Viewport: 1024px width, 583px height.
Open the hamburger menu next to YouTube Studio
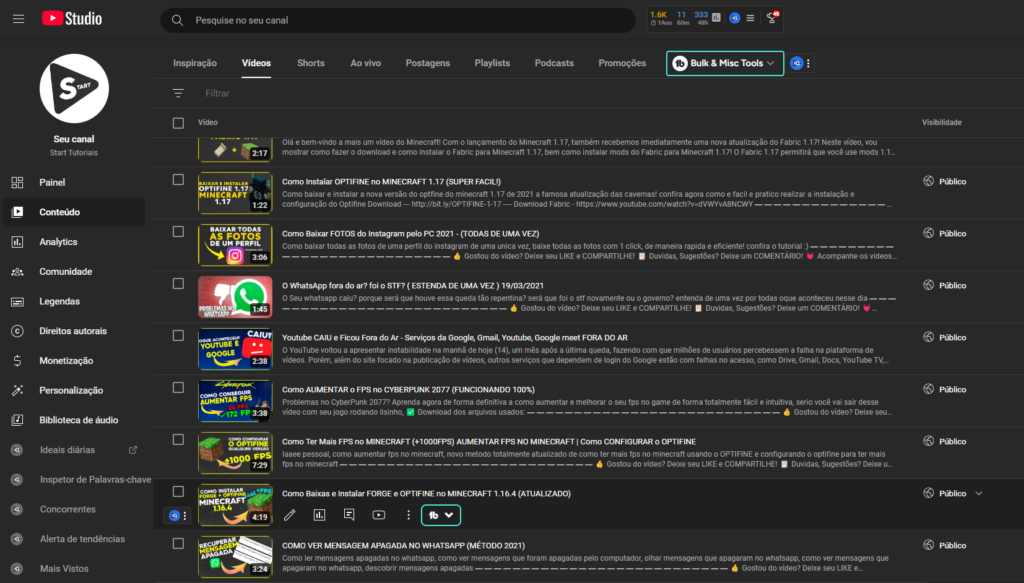(x=18, y=19)
